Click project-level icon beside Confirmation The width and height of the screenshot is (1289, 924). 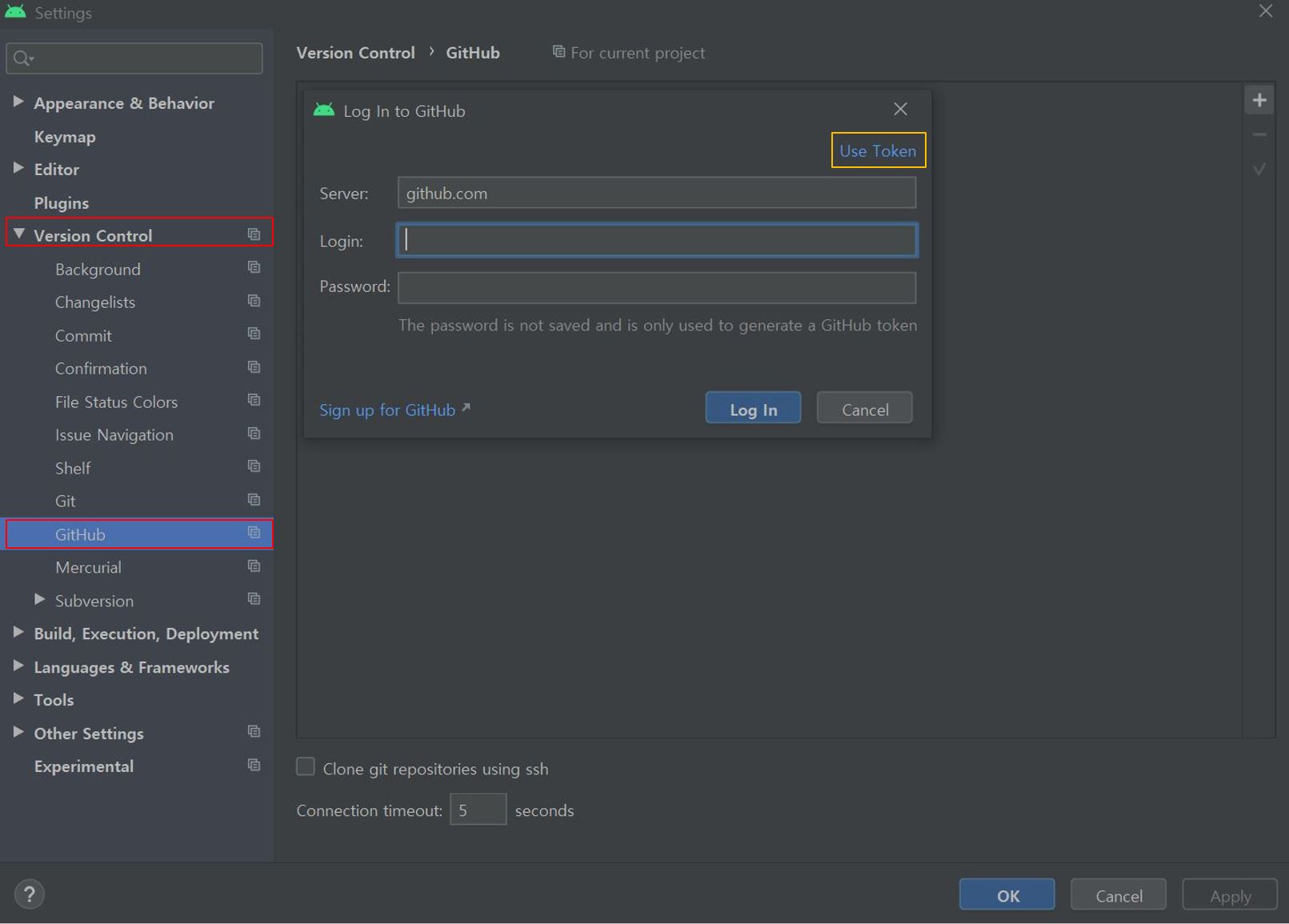254,367
